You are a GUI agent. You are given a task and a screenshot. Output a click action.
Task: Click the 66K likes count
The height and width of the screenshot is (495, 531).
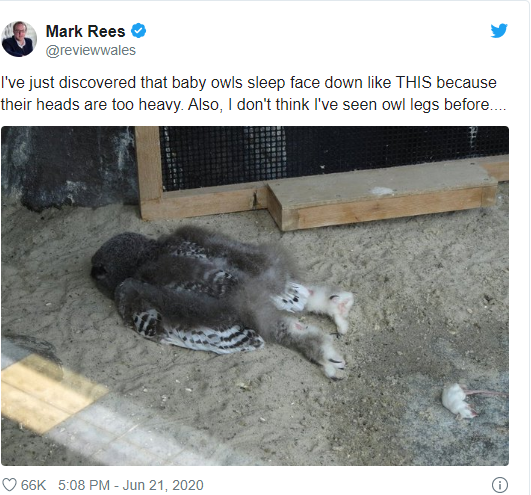point(33,485)
